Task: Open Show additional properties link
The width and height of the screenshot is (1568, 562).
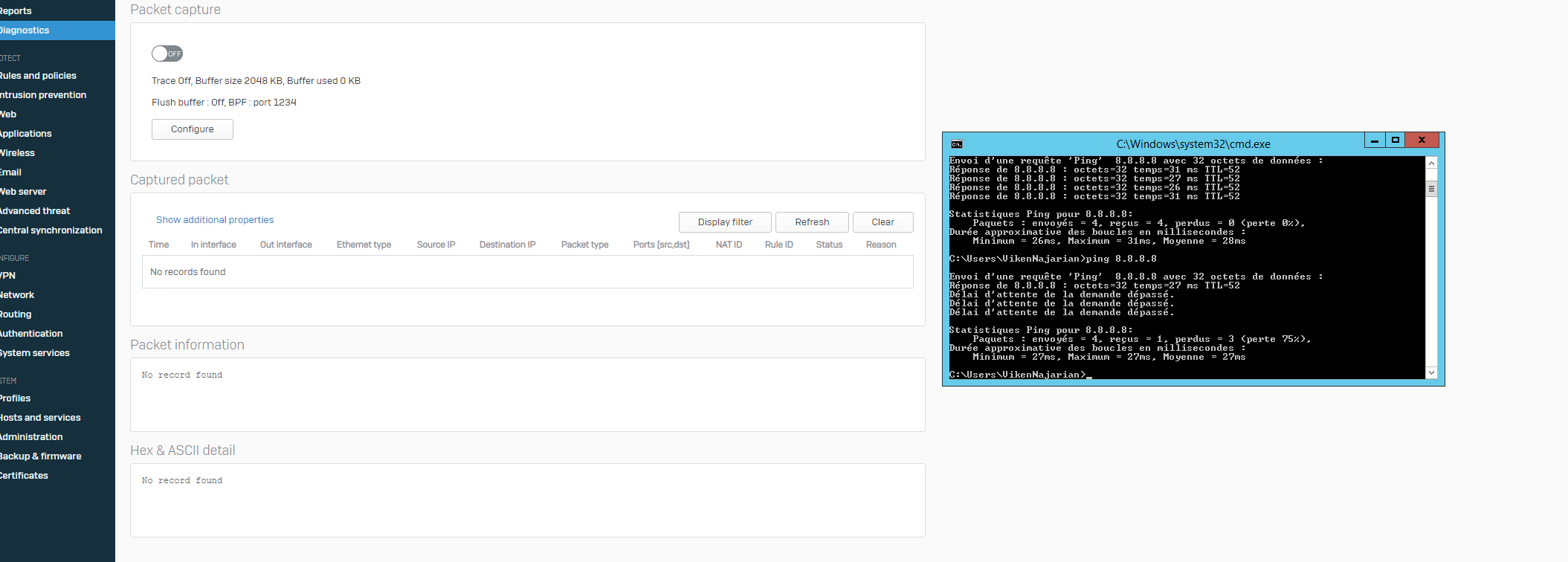Action: (x=215, y=220)
